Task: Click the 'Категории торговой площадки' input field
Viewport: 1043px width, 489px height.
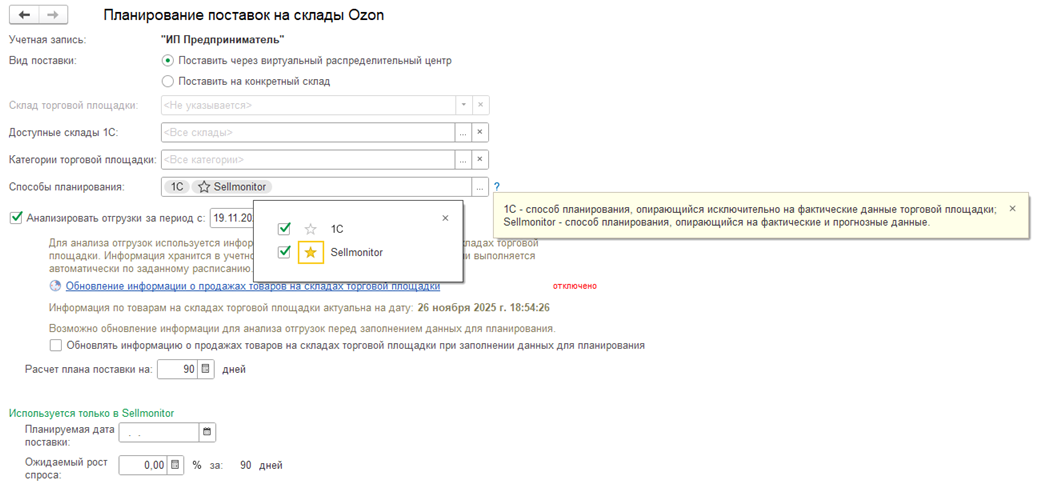Action: (308, 160)
